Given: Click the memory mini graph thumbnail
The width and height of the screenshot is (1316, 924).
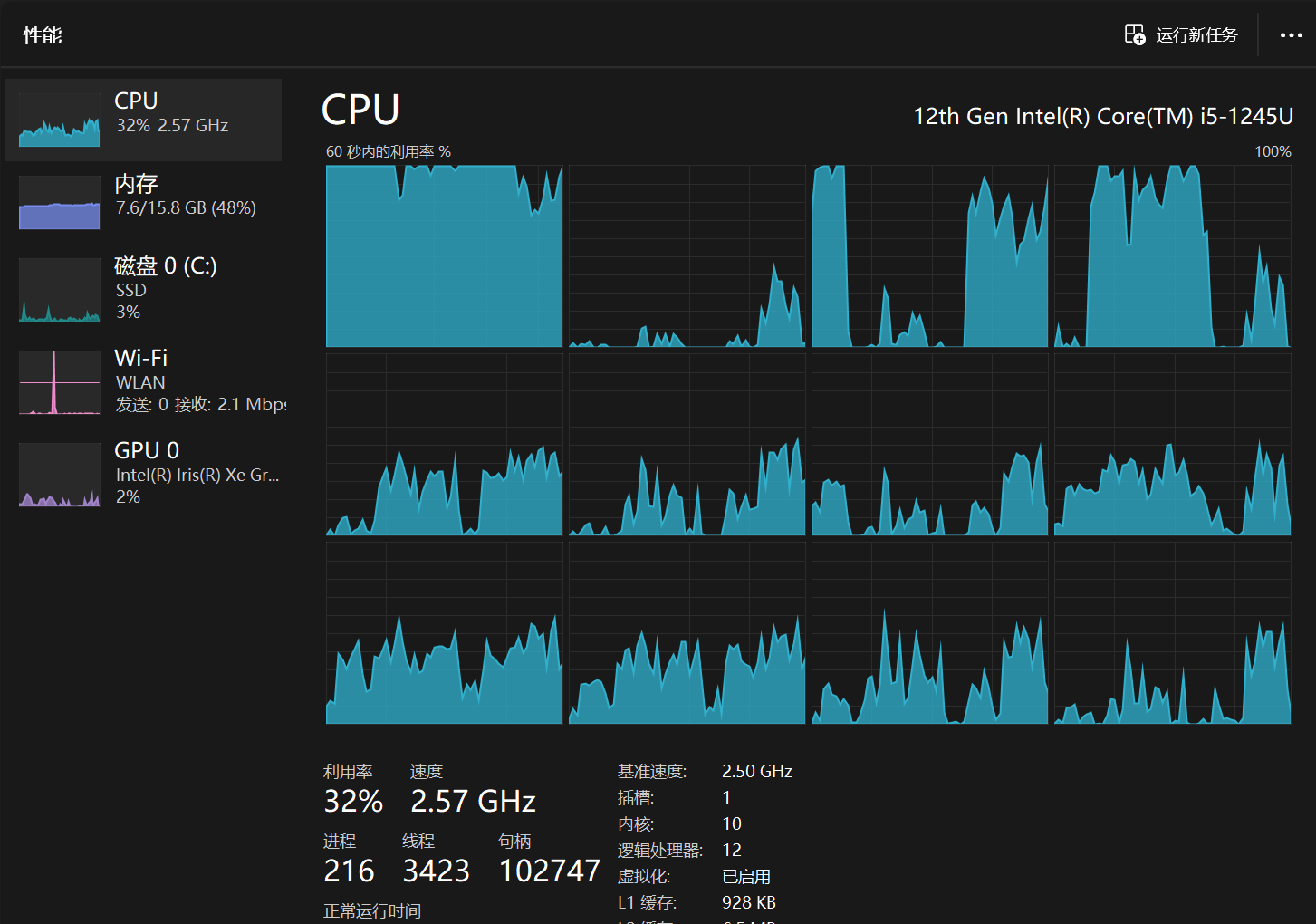Looking at the screenshot, I should point(60,202).
